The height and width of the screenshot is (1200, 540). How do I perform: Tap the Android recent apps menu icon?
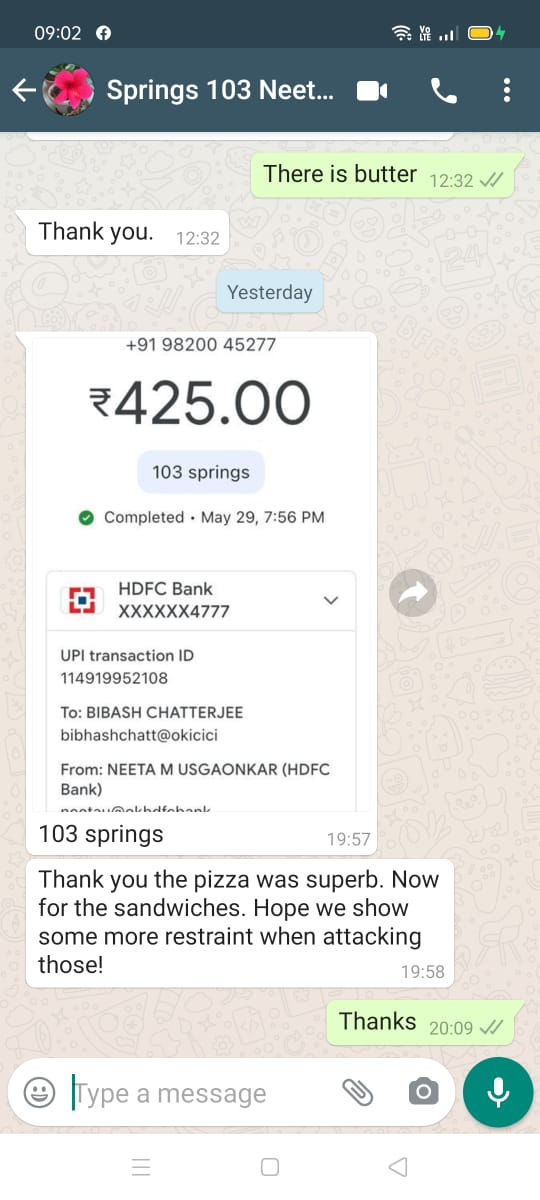click(x=141, y=1167)
